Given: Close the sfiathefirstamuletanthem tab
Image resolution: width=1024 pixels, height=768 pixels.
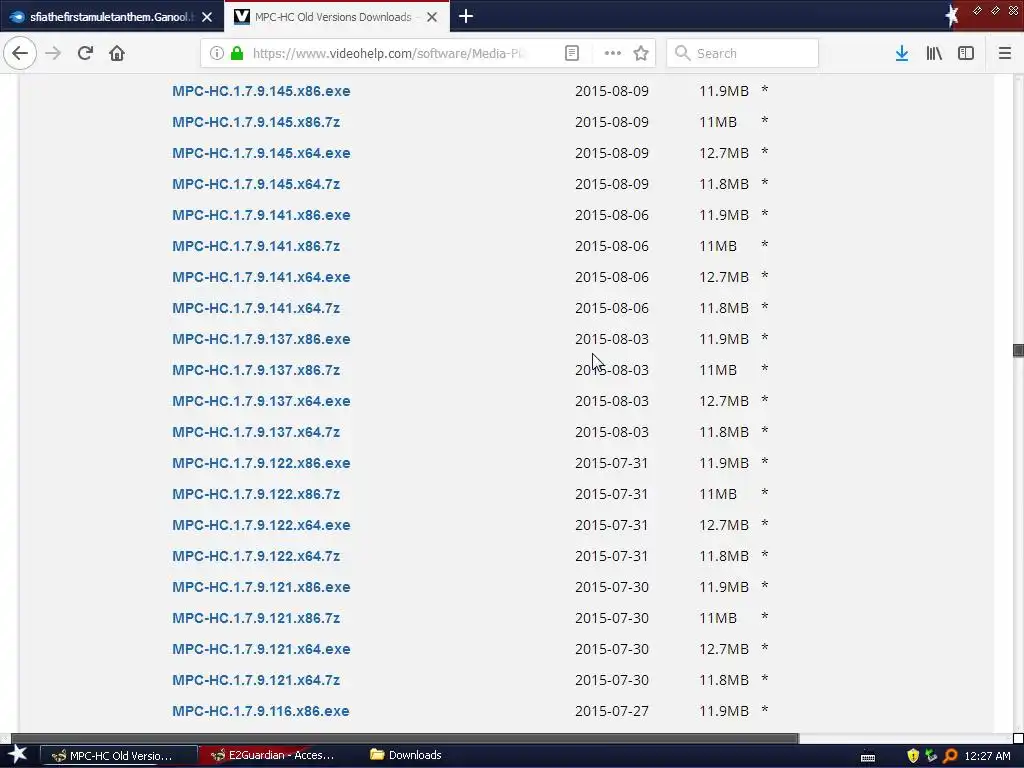Looking at the screenshot, I should (207, 17).
